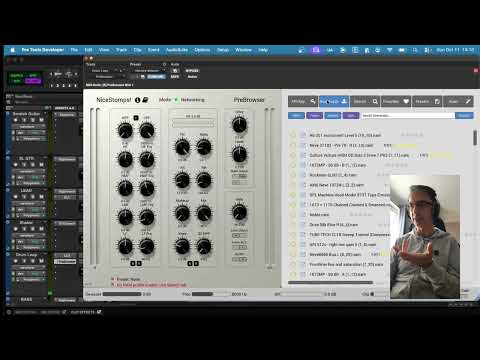
Task: Click the Safe button in the plugin header
Action: tap(175, 77)
